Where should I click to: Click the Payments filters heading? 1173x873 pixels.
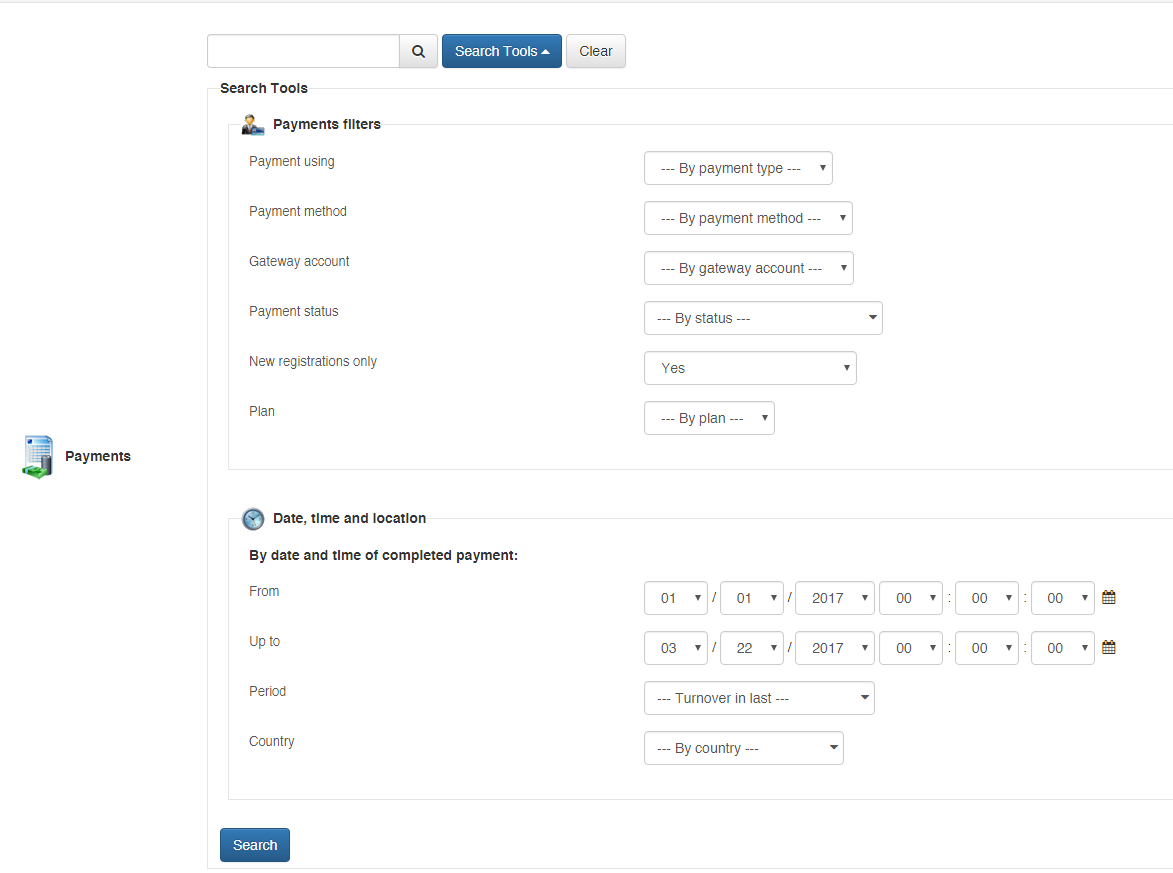tap(327, 124)
